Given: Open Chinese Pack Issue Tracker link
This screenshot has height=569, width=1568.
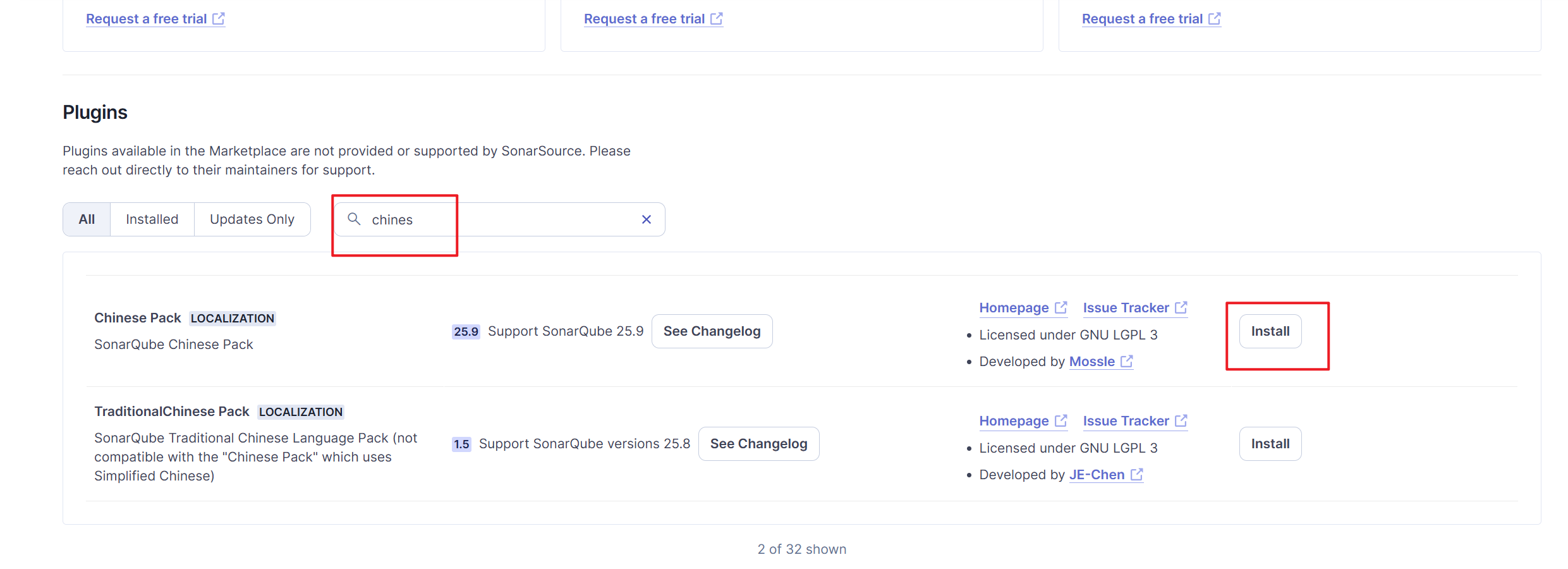Looking at the screenshot, I should click(x=1135, y=308).
